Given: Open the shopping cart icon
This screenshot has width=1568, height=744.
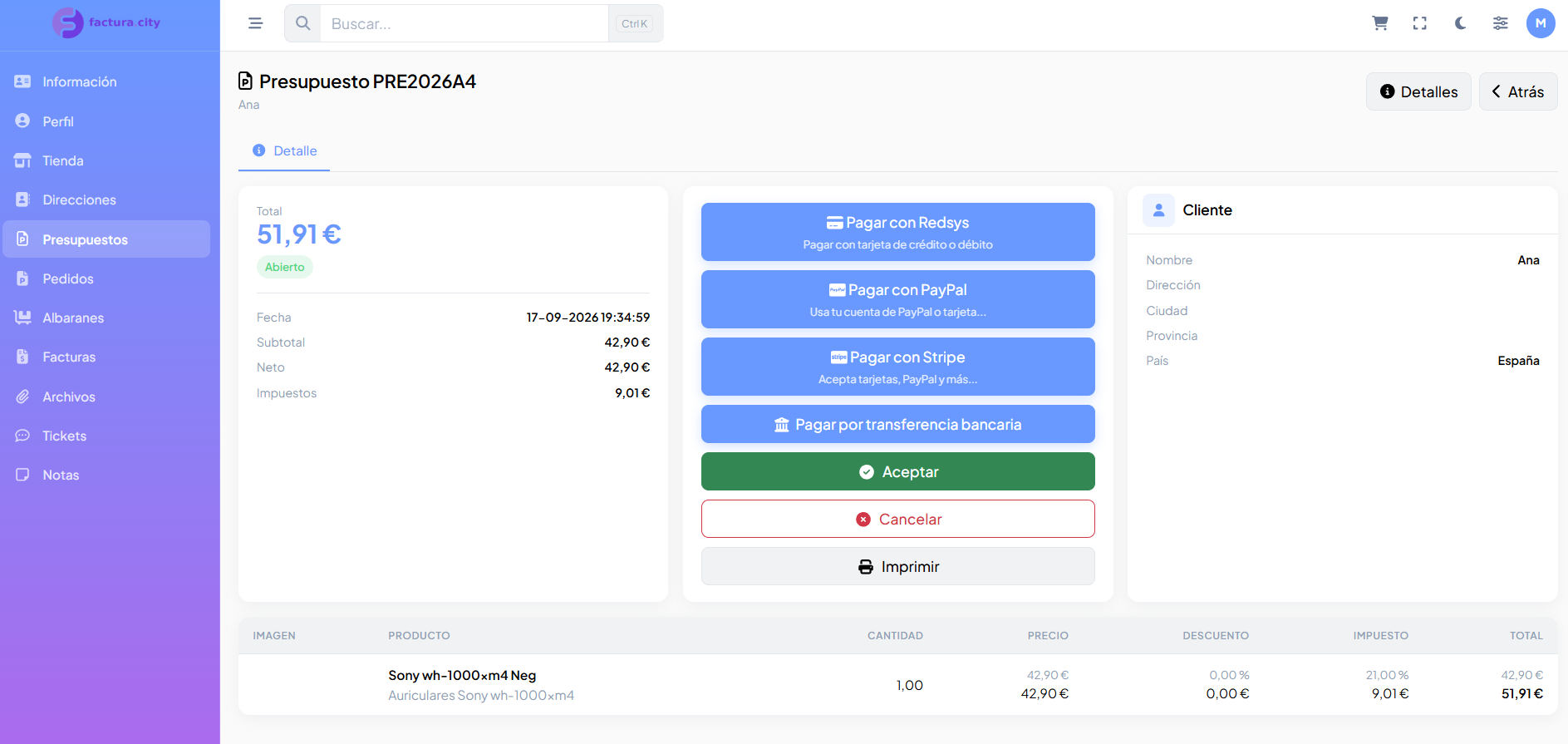Looking at the screenshot, I should pos(1380,23).
